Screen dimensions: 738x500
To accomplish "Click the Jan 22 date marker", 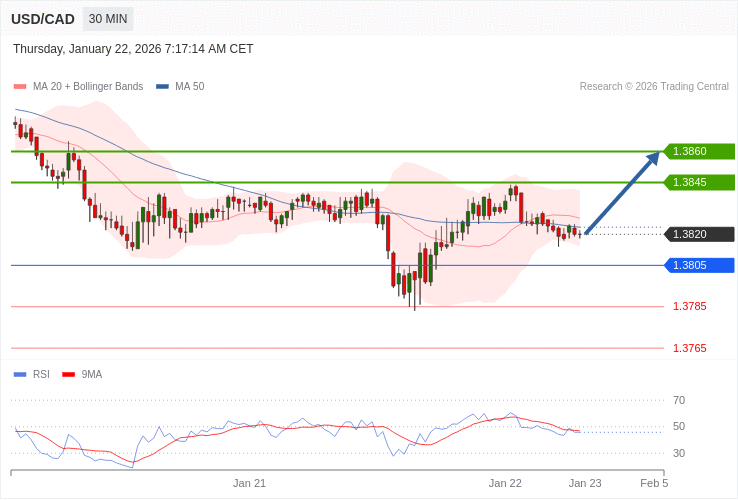I will pyautogui.click(x=505, y=483).
